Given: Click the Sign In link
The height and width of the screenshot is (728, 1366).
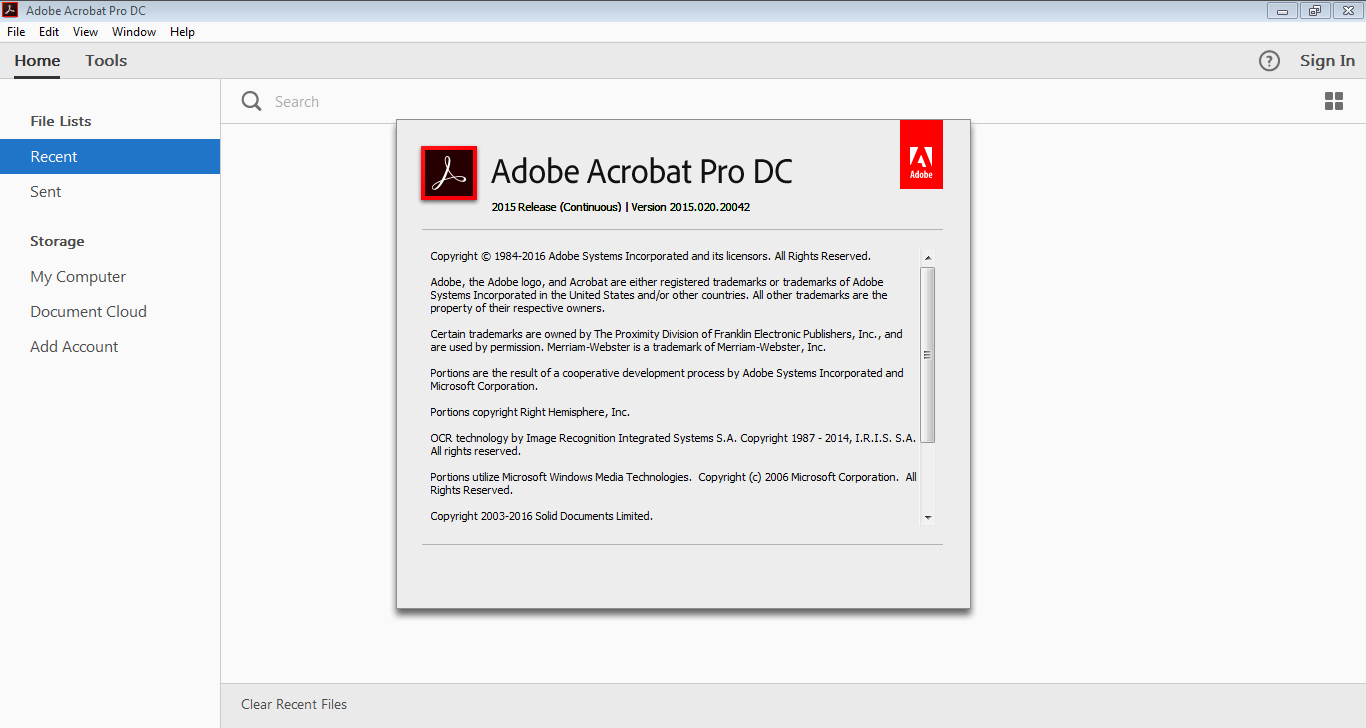Looking at the screenshot, I should 1327,61.
